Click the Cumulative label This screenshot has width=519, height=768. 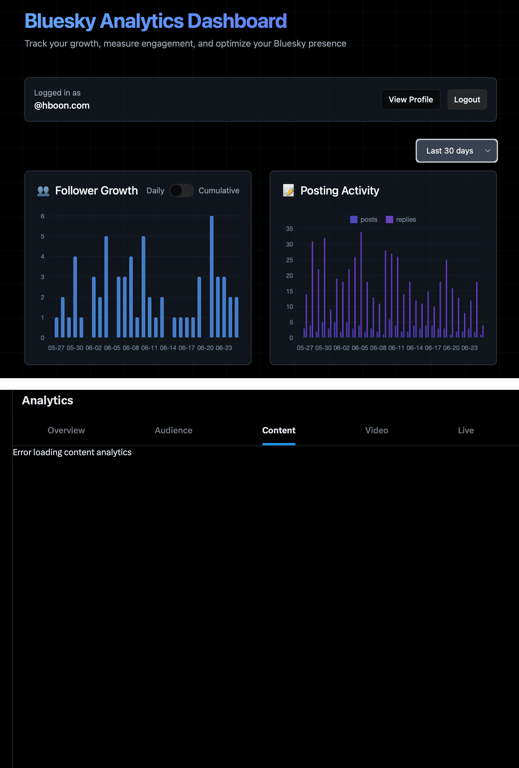[219, 191]
